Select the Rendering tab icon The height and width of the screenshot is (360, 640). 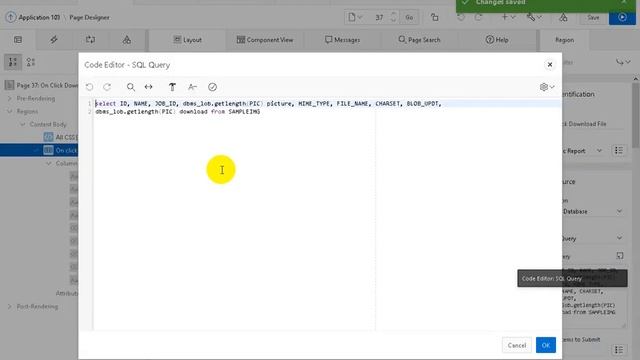pyautogui.click(x=18, y=40)
